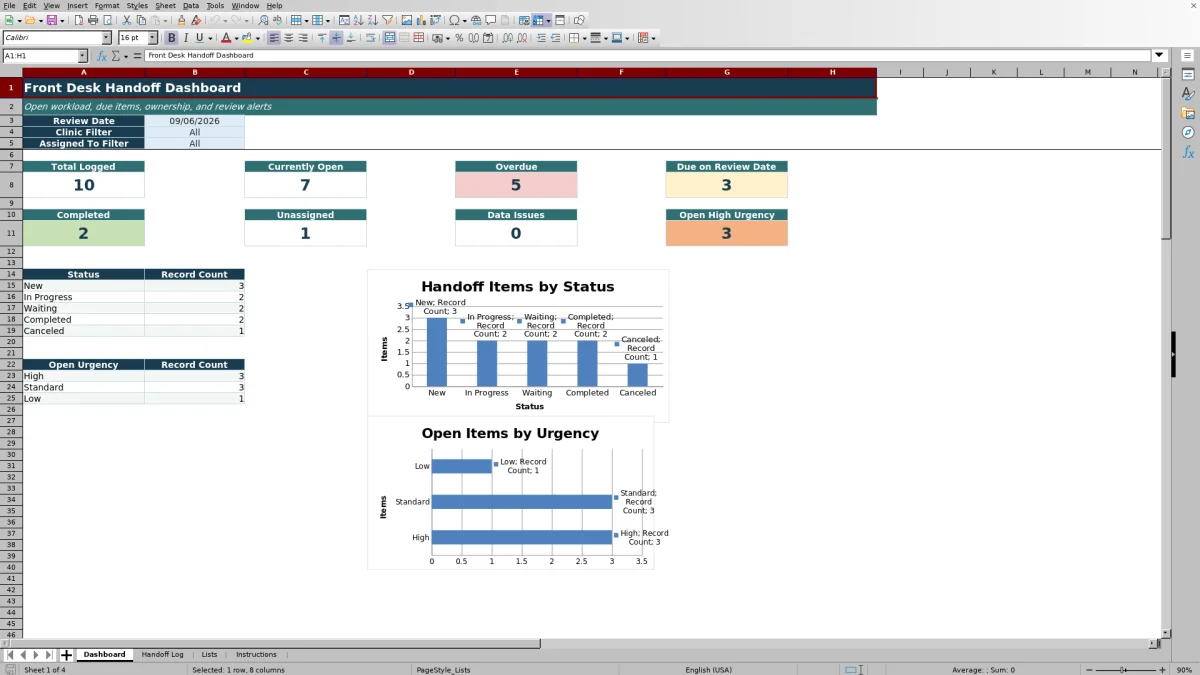Open the Sidebar Navigator compass icon

point(1188,132)
